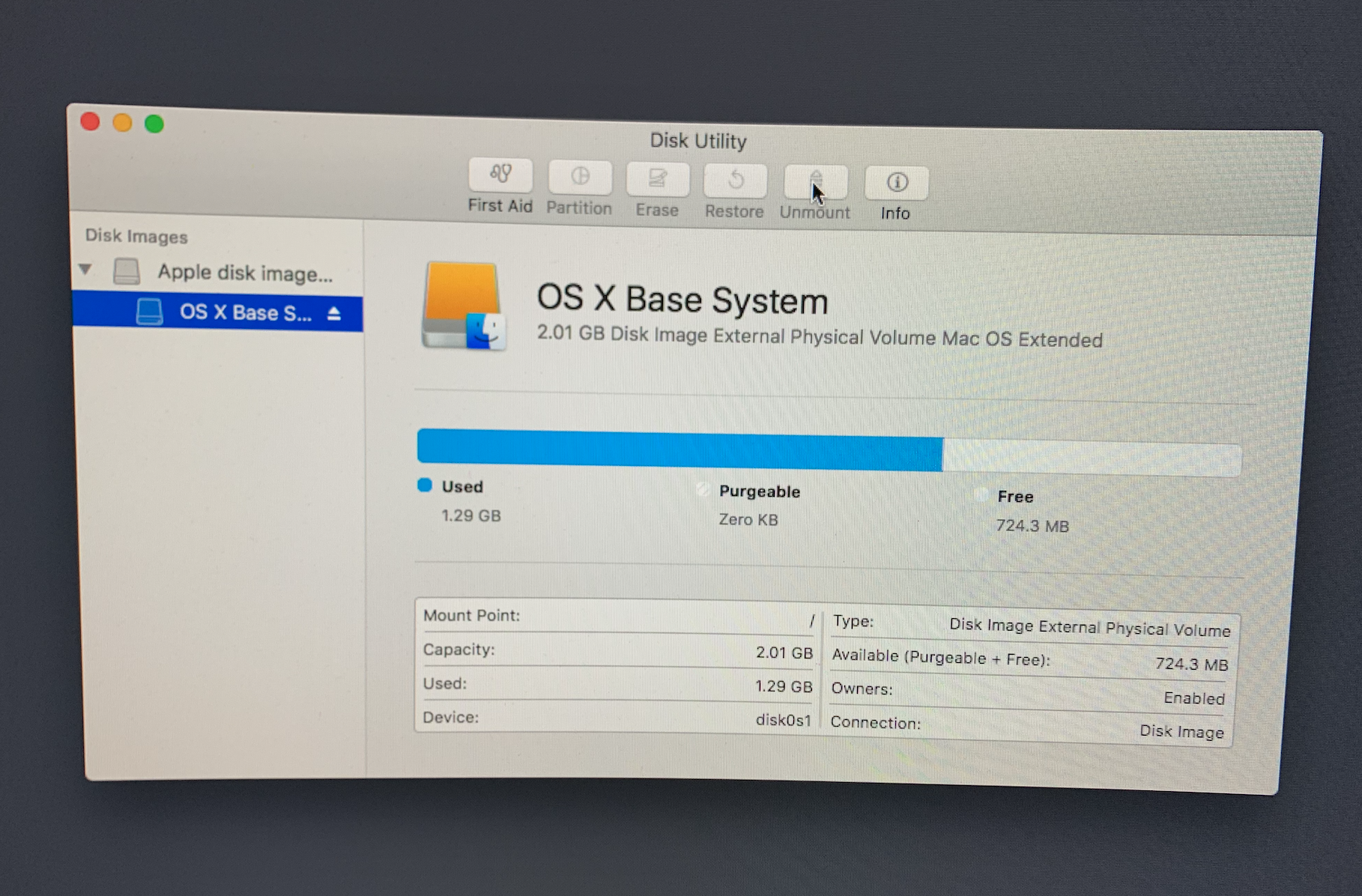Click the Free legend label
Image resolution: width=1362 pixels, height=896 pixels.
point(1015,497)
